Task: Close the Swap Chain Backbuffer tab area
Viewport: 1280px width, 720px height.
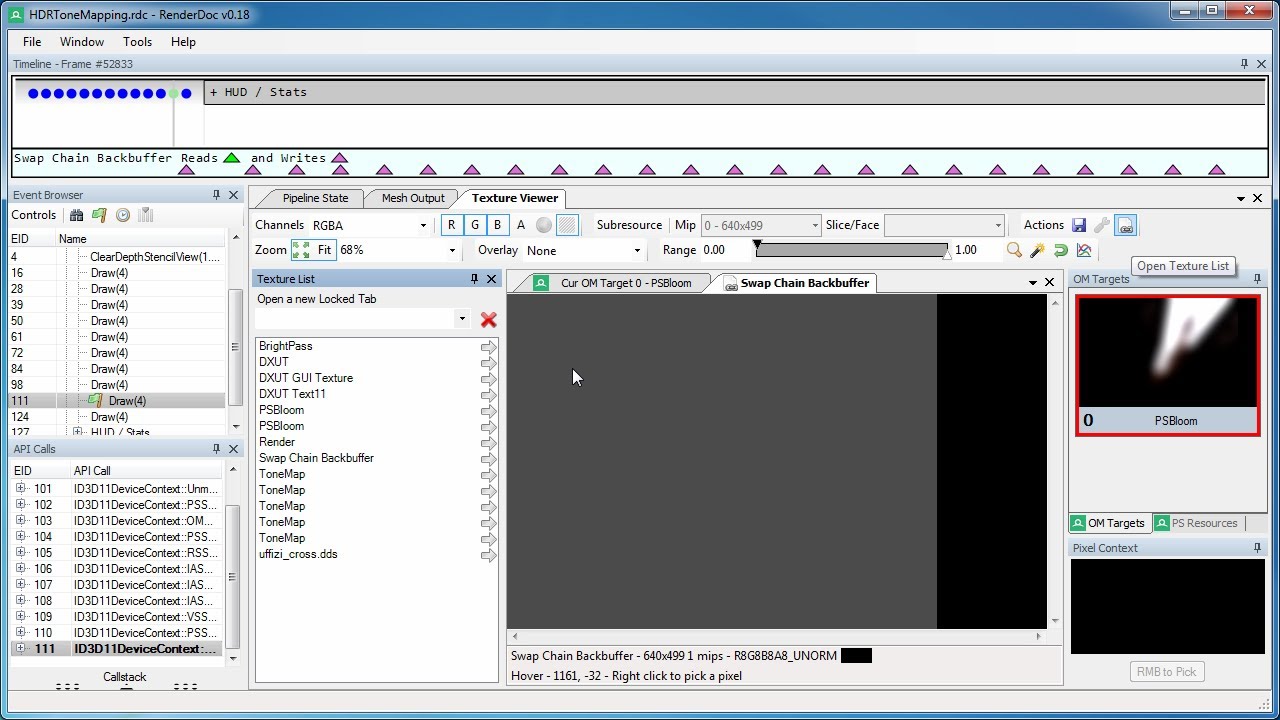Action: [1049, 283]
